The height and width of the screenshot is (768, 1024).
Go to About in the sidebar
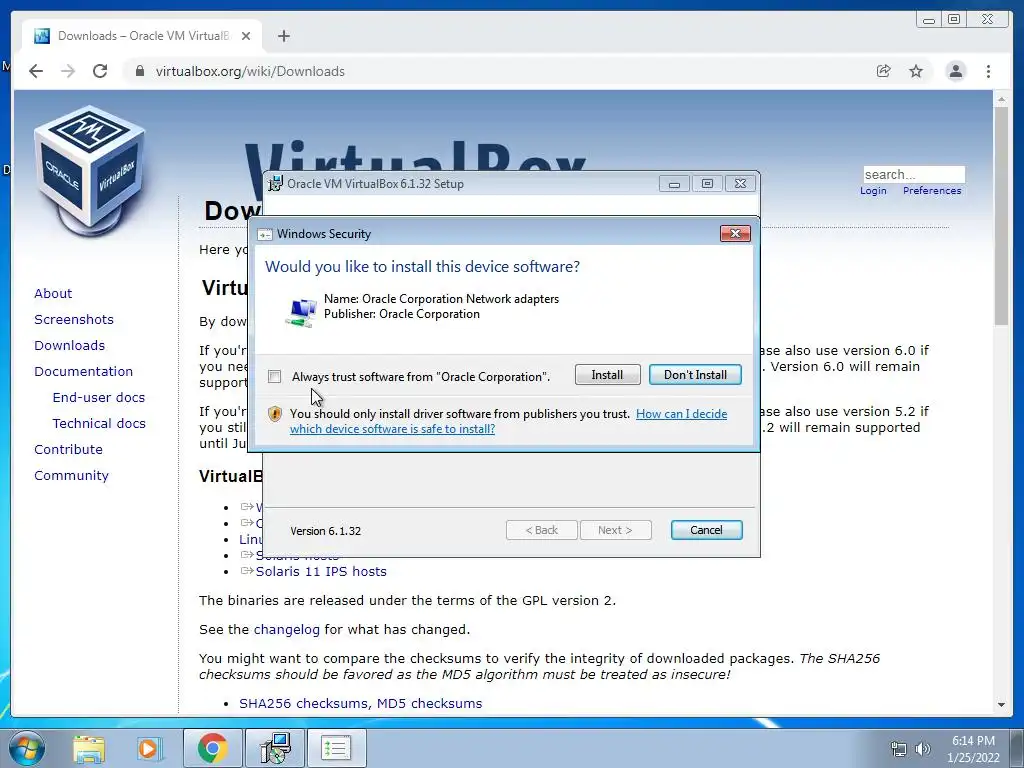tap(53, 293)
